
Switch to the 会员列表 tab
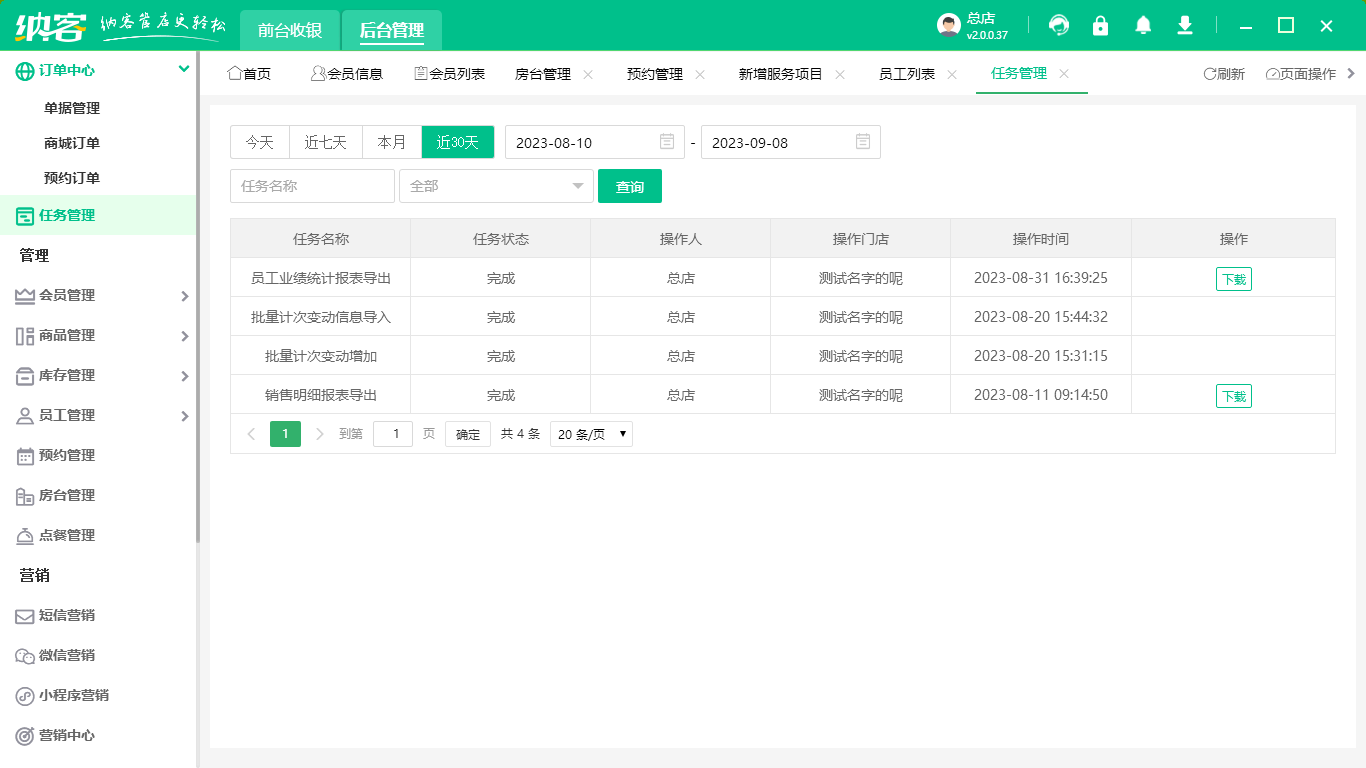click(449, 74)
